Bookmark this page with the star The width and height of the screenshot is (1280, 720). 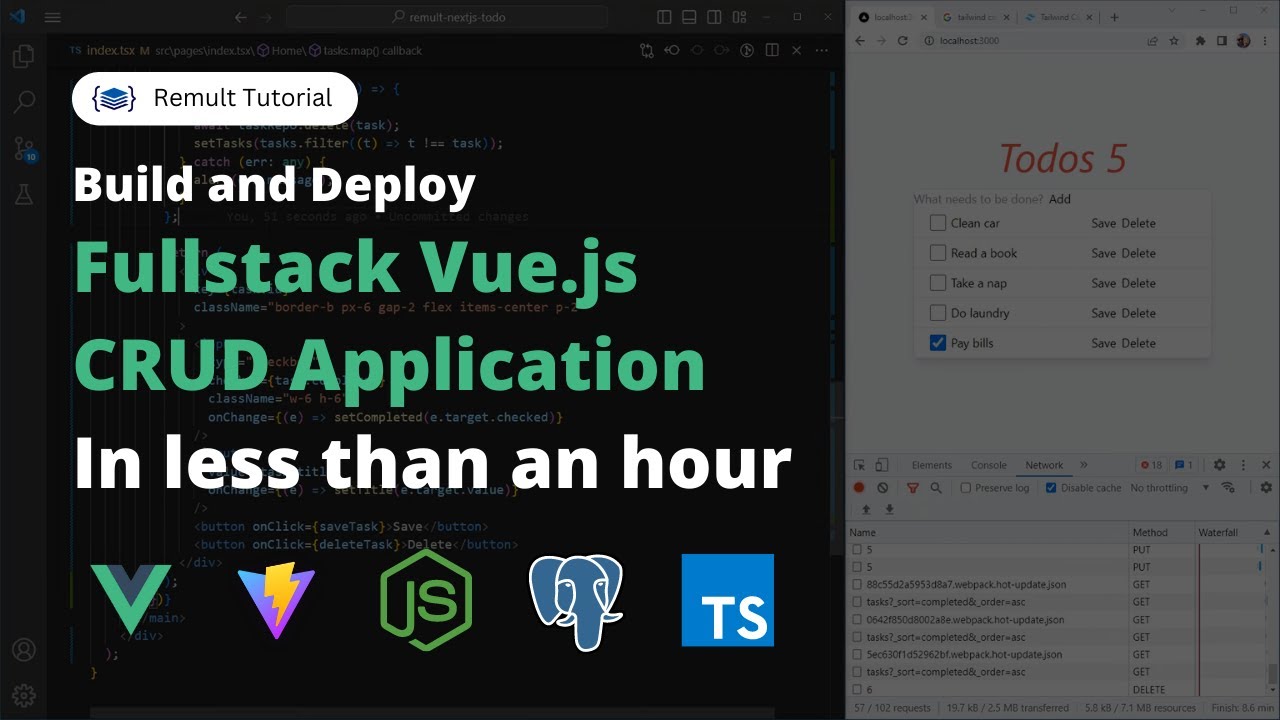1174,41
